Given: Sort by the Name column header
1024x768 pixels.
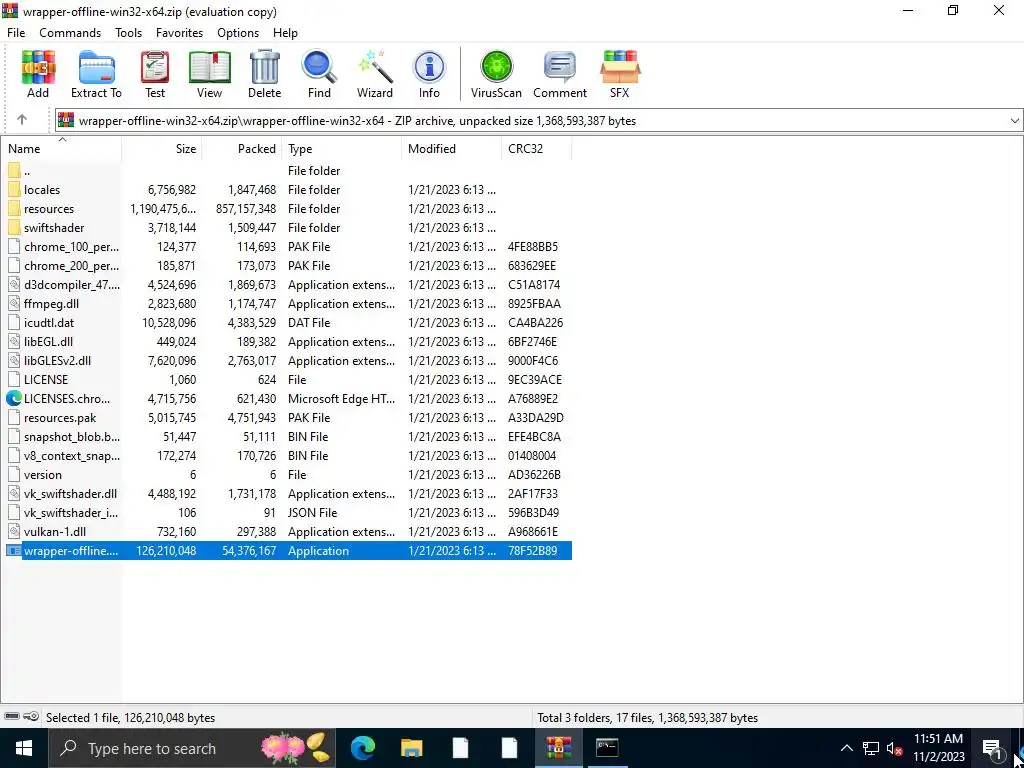Looking at the screenshot, I should (61, 149).
